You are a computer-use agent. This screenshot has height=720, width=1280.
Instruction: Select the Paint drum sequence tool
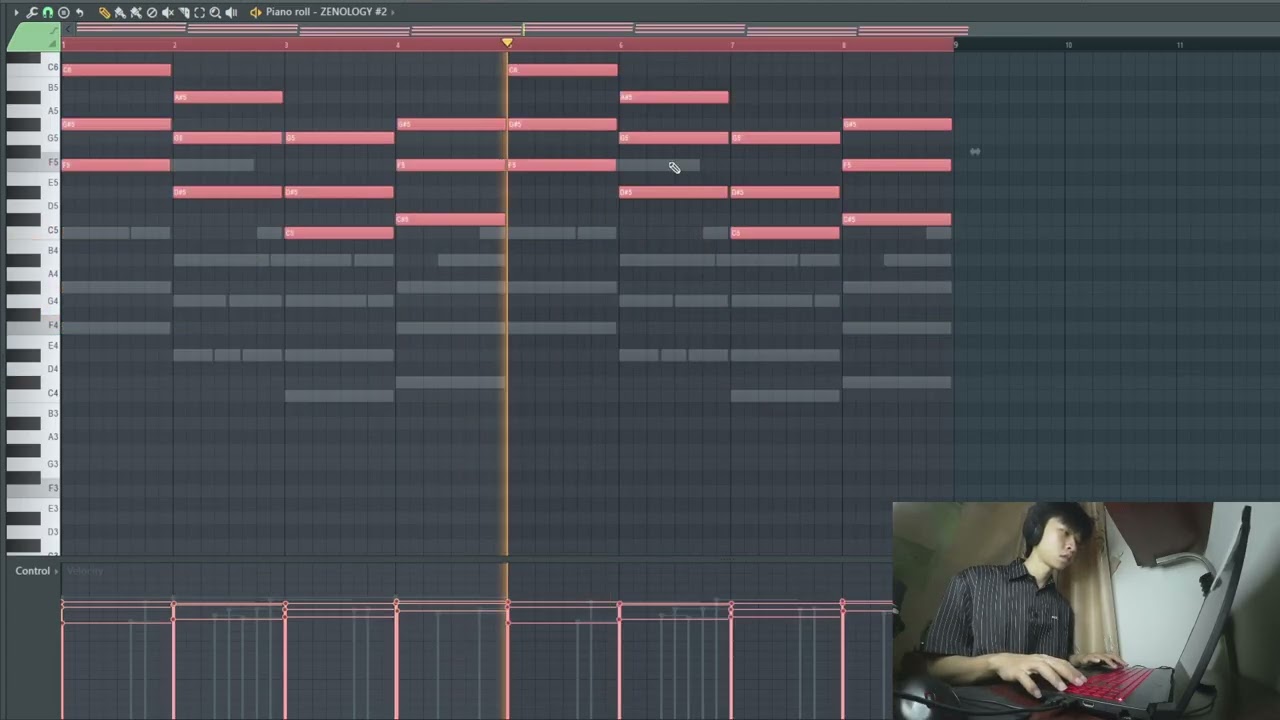(x=136, y=13)
